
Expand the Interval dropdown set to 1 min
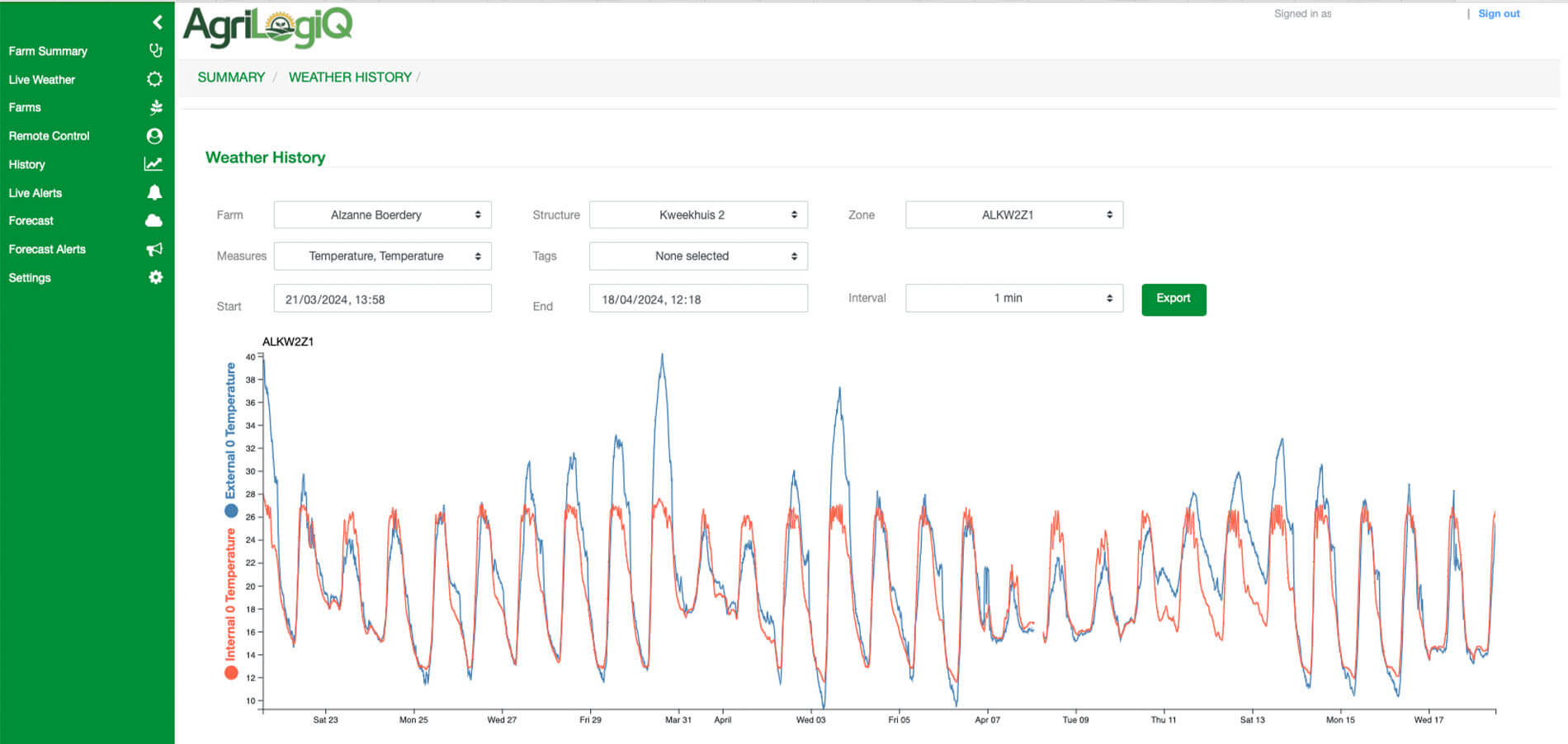1013,298
